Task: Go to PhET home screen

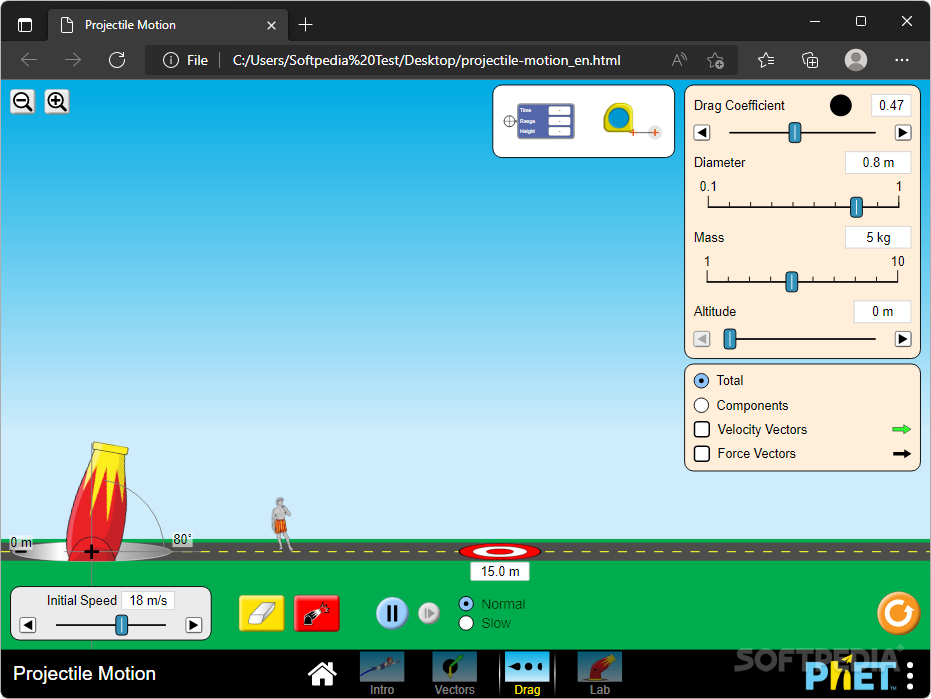Action: pos(322,673)
